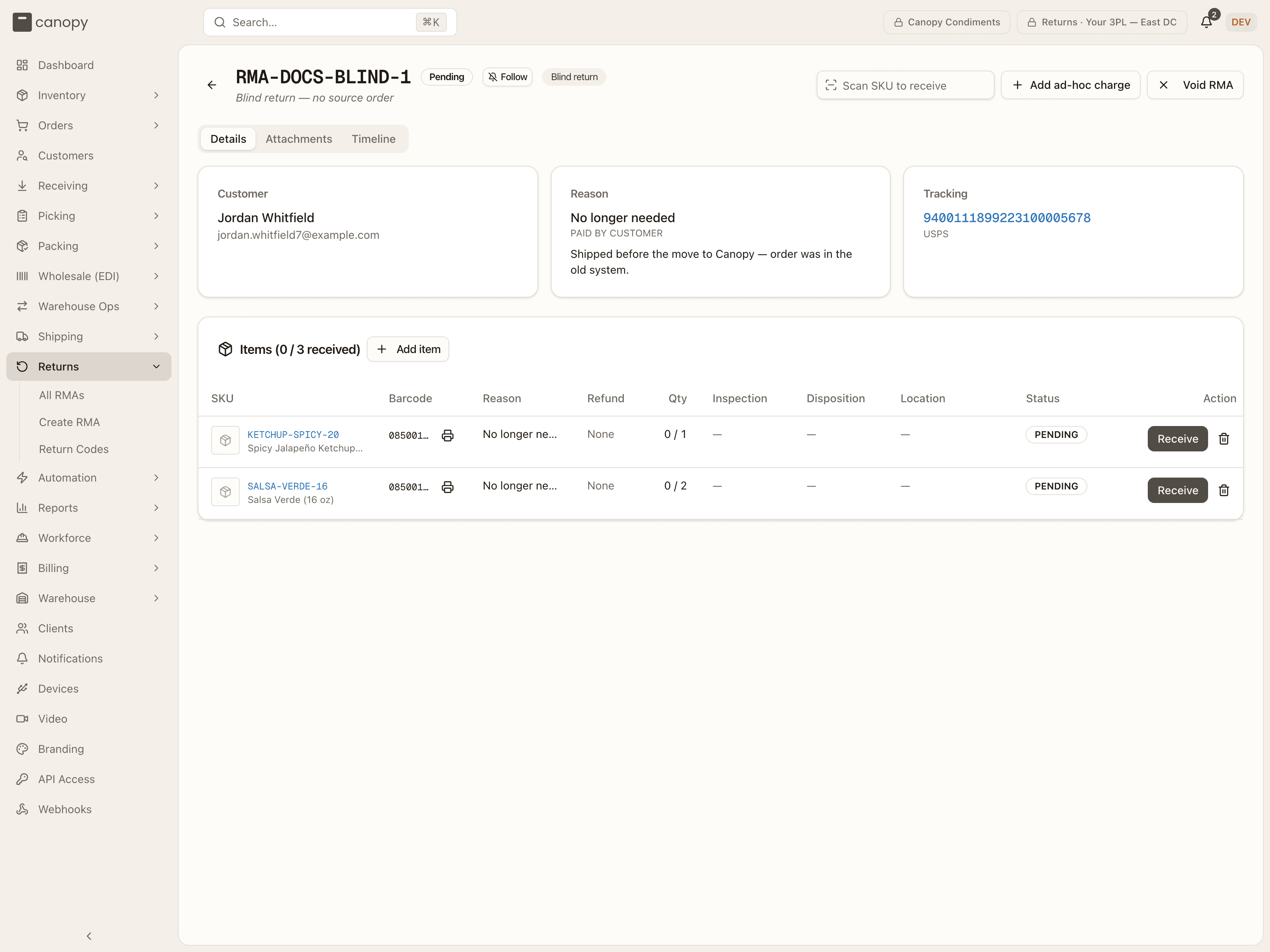
Task: Open Video in the sidebar
Action: [x=89, y=718]
